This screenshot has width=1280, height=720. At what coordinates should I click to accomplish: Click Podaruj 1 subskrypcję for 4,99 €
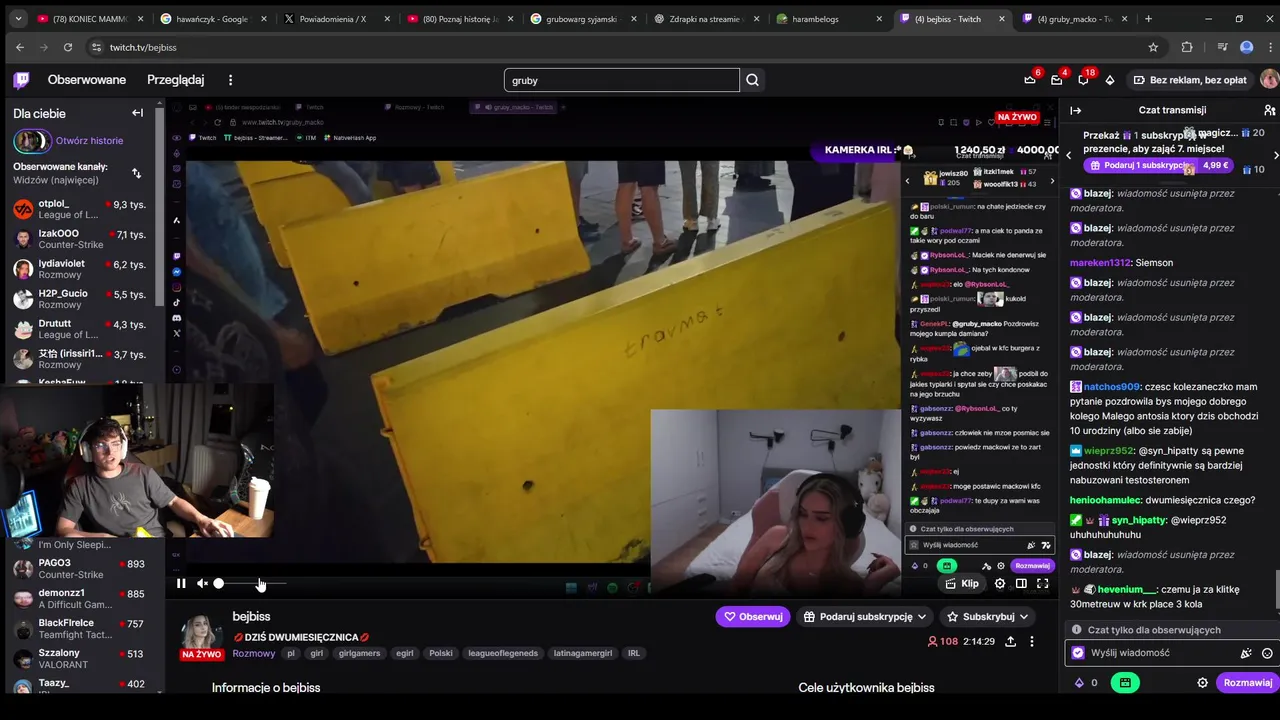click(x=1158, y=165)
